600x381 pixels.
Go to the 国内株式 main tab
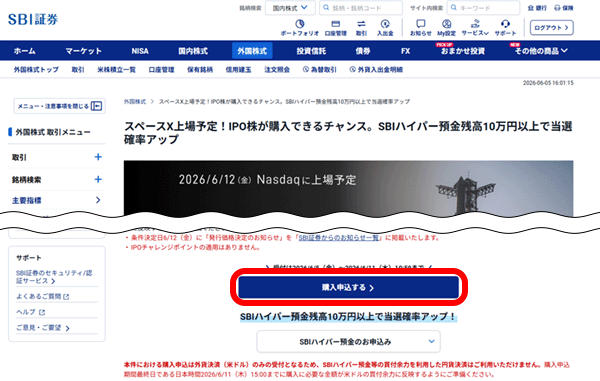(x=193, y=51)
